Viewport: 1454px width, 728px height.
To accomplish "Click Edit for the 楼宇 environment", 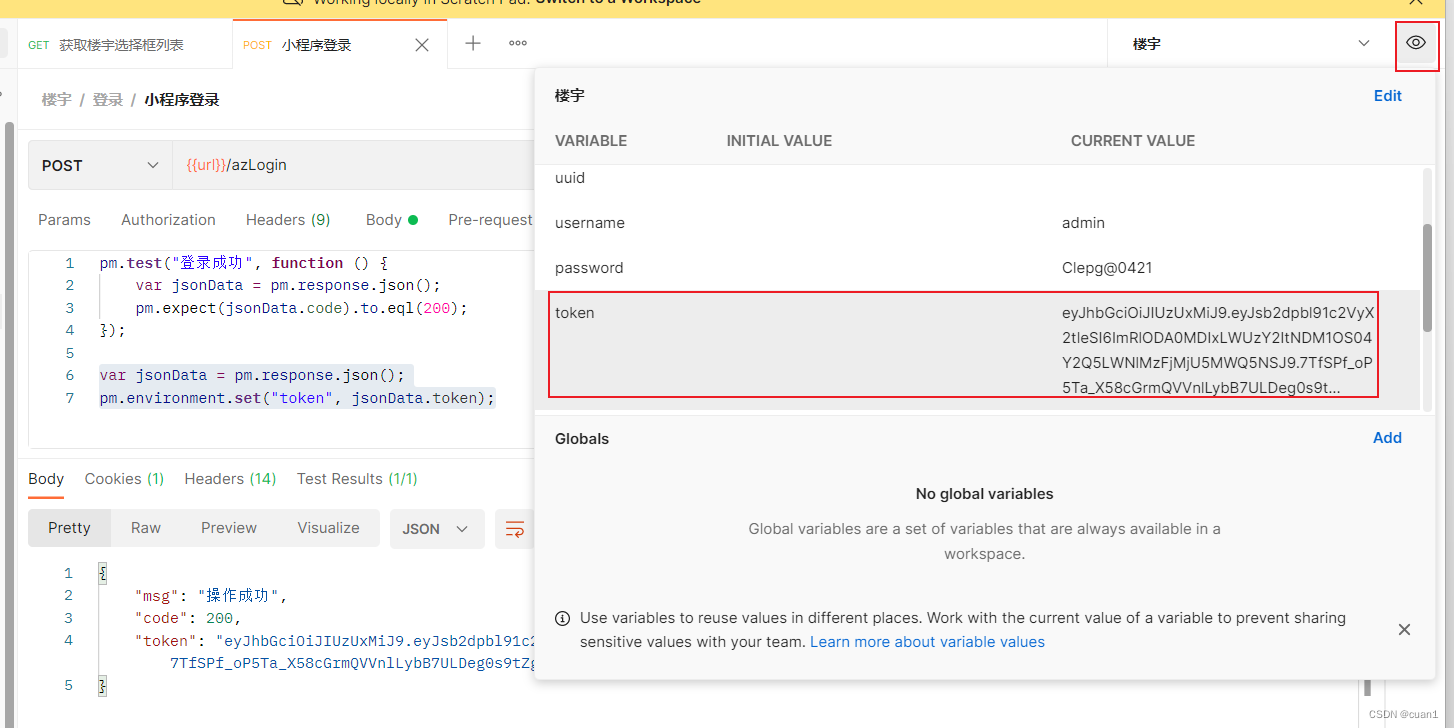I will pyautogui.click(x=1388, y=96).
